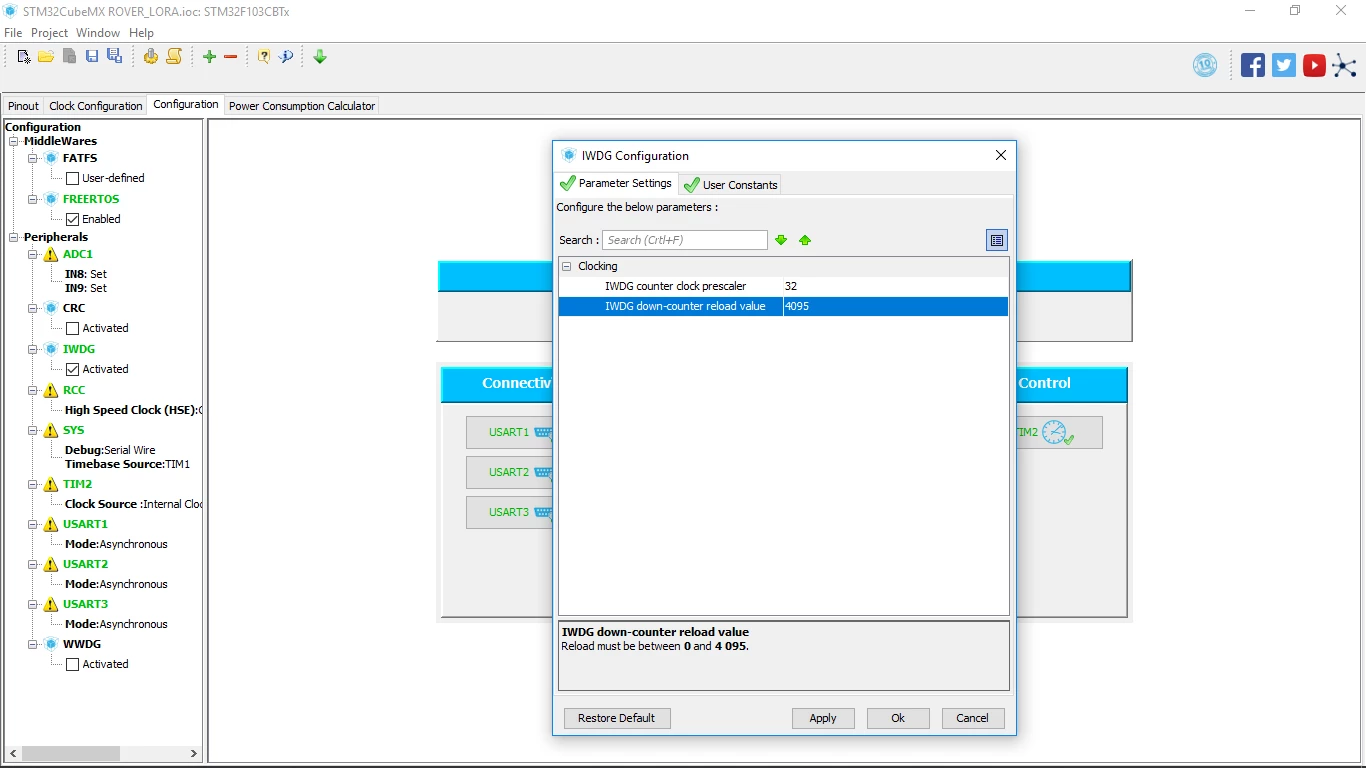Viewport: 1366px width, 768px height.
Task: Collapse the MiddleWares tree node
Action: click(14, 142)
